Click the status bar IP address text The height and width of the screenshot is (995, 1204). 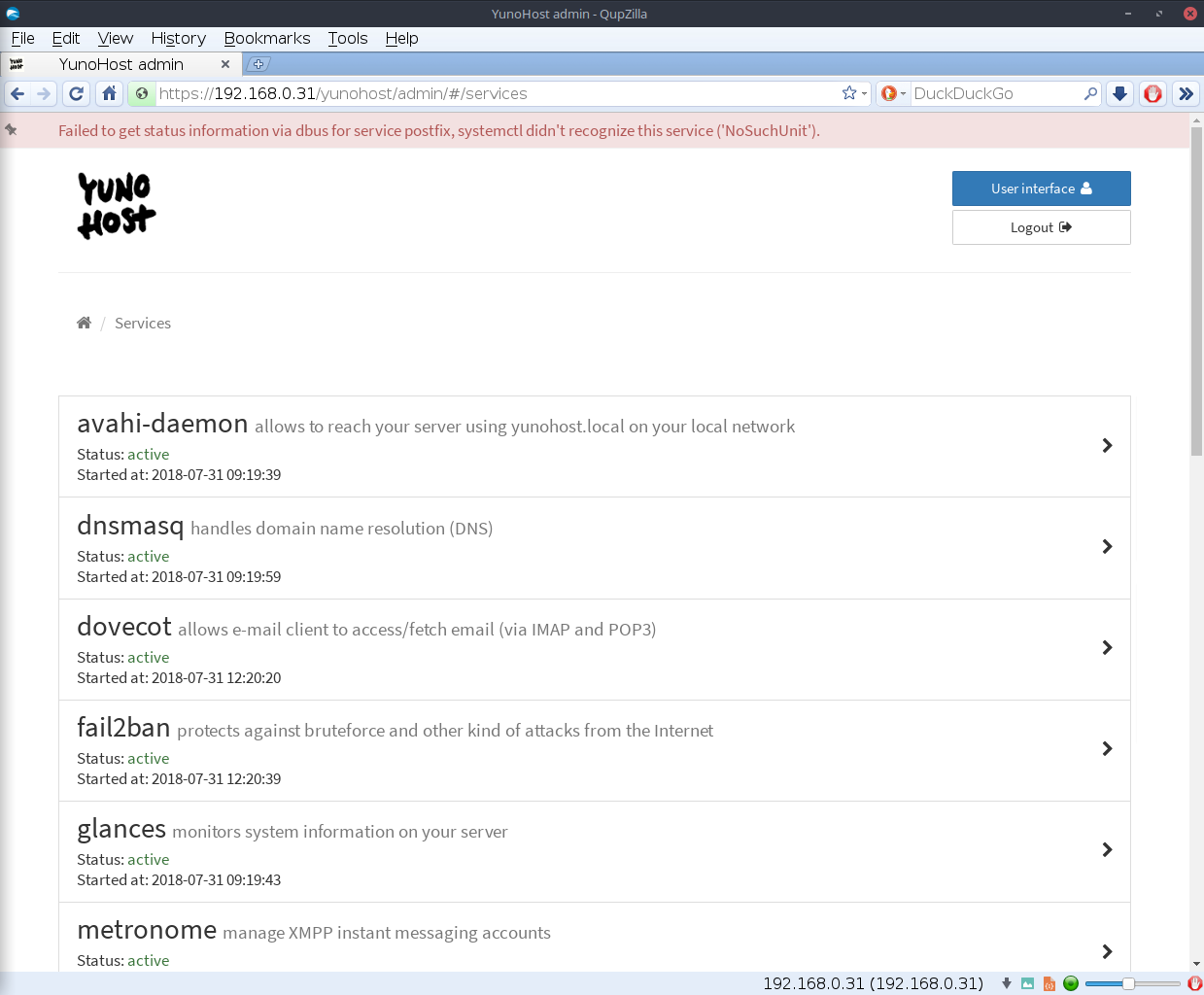click(873, 983)
